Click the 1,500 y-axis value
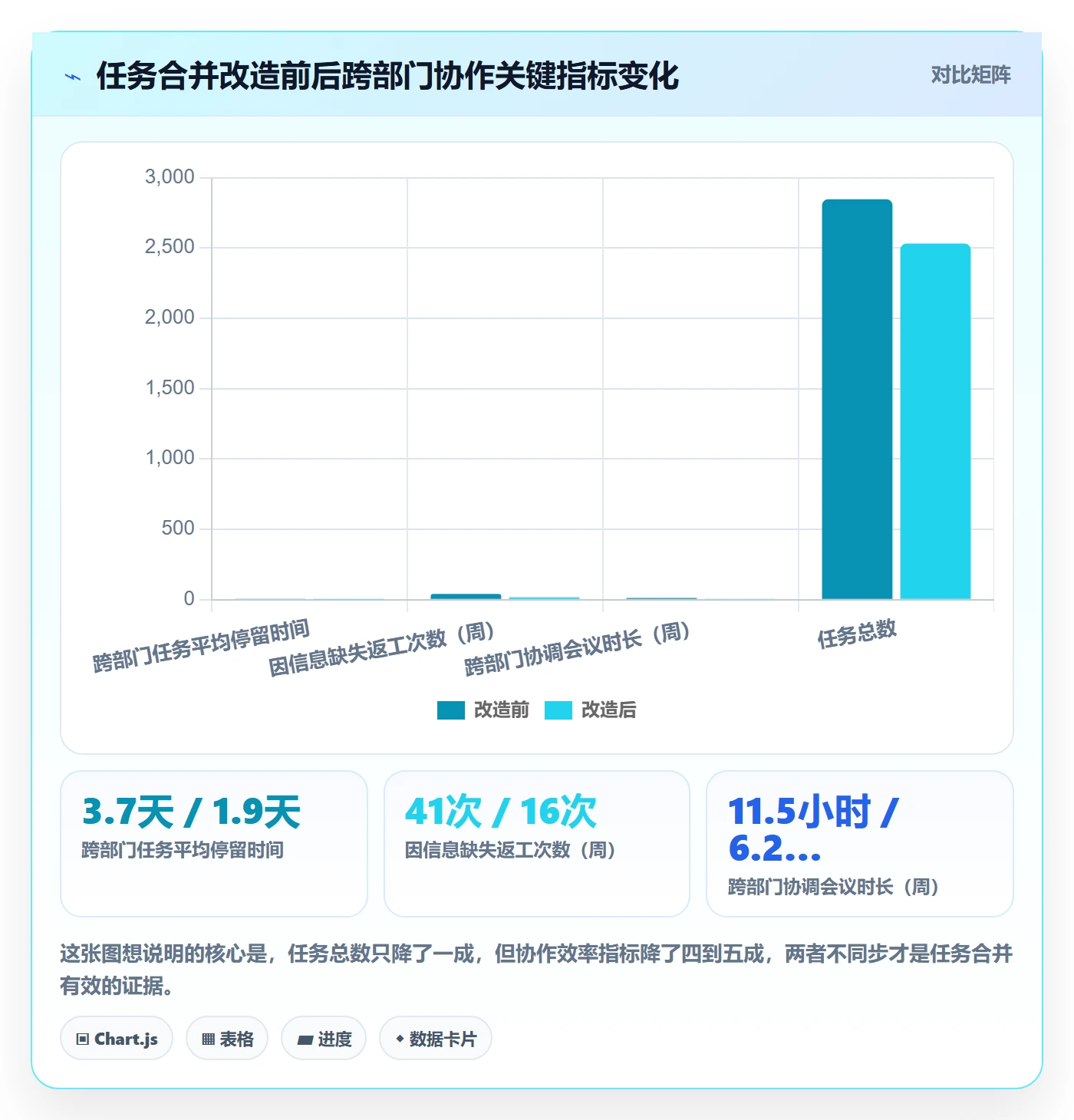The height and width of the screenshot is (1120, 1074). (170, 387)
